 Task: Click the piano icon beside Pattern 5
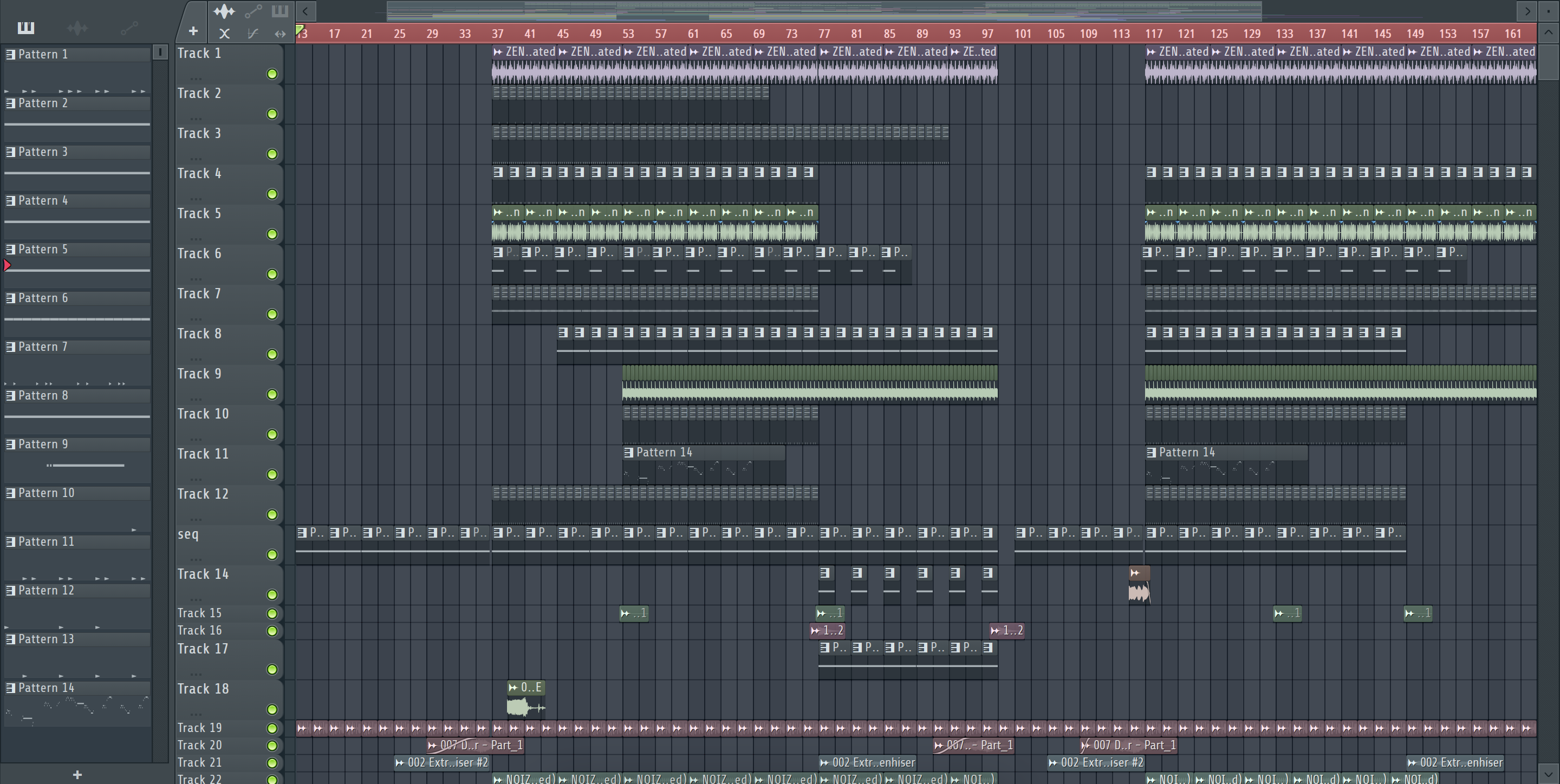pyautogui.click(x=10, y=250)
